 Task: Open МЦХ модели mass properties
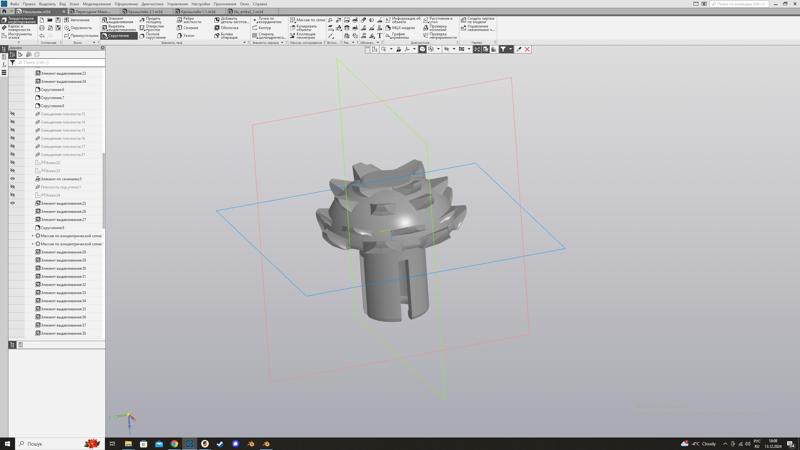[x=401, y=28]
